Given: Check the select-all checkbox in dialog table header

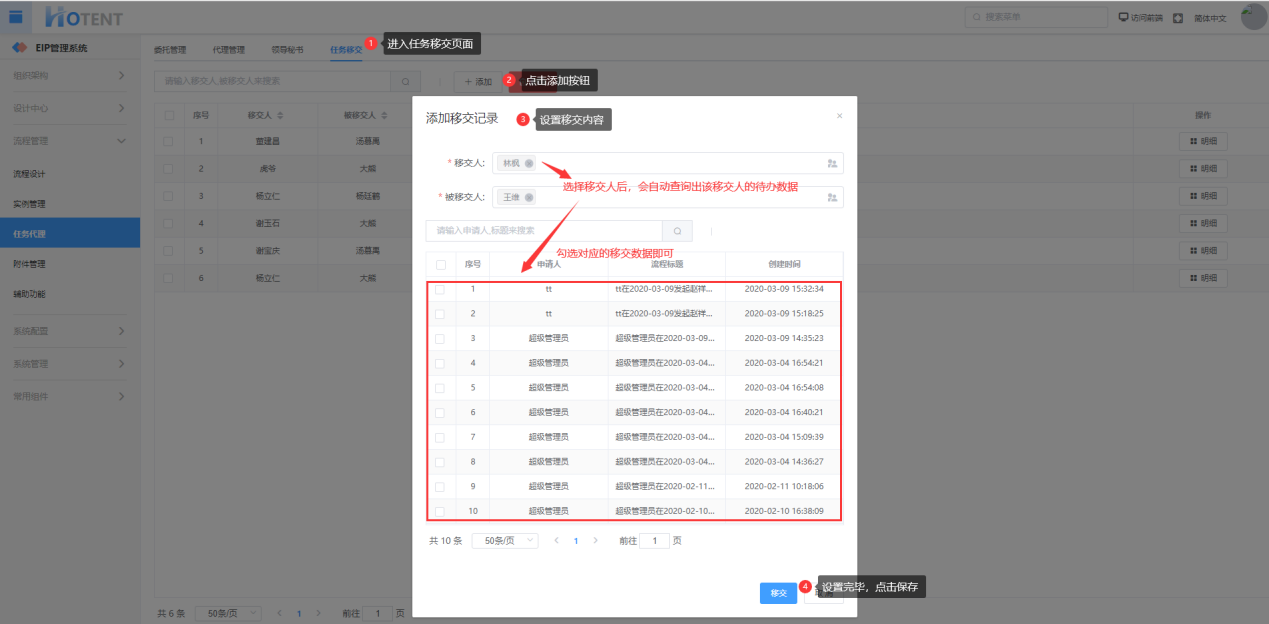Looking at the screenshot, I should point(440,265).
